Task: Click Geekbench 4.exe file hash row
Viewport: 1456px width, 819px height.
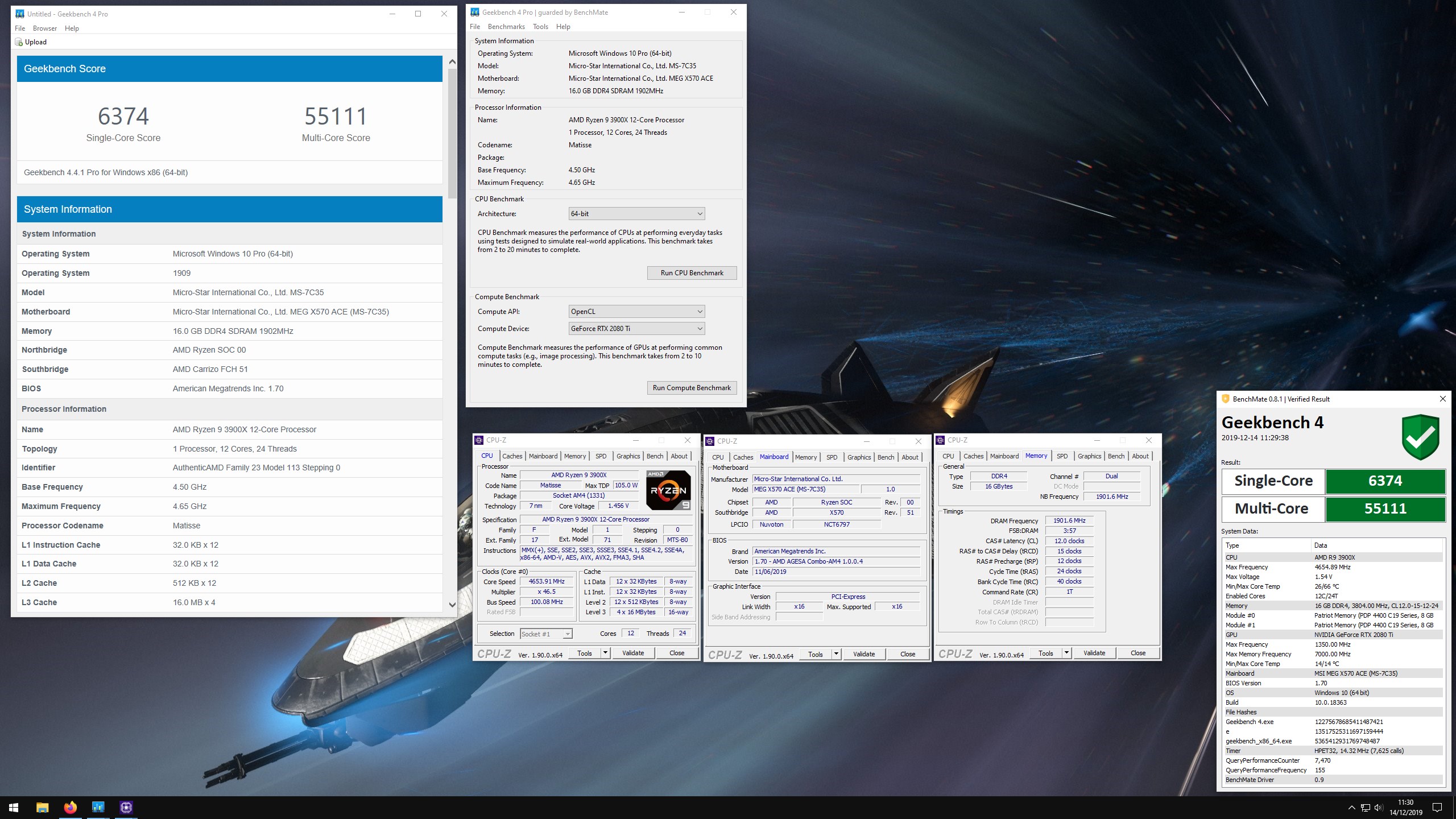Action: (1333, 722)
